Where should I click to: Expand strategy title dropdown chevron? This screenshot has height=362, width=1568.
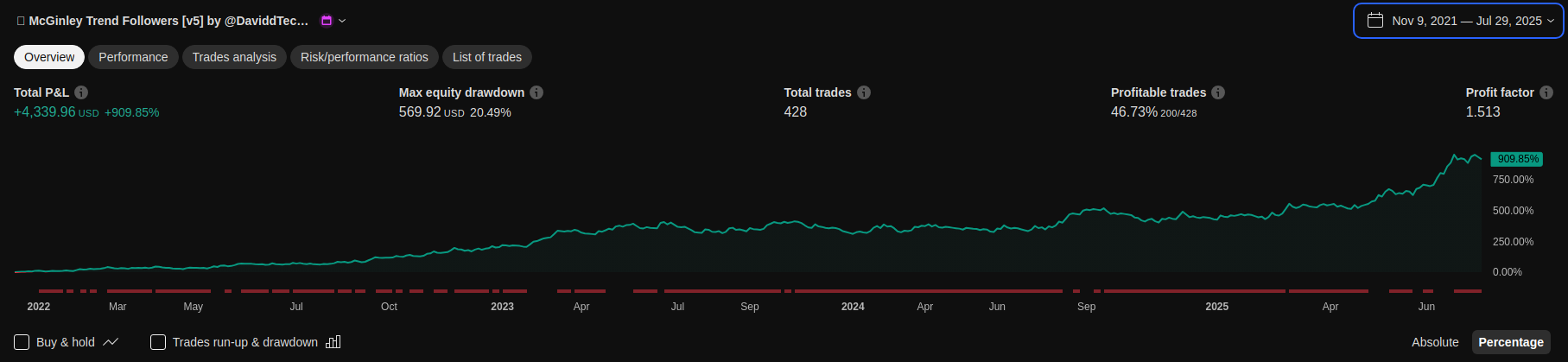pos(342,21)
